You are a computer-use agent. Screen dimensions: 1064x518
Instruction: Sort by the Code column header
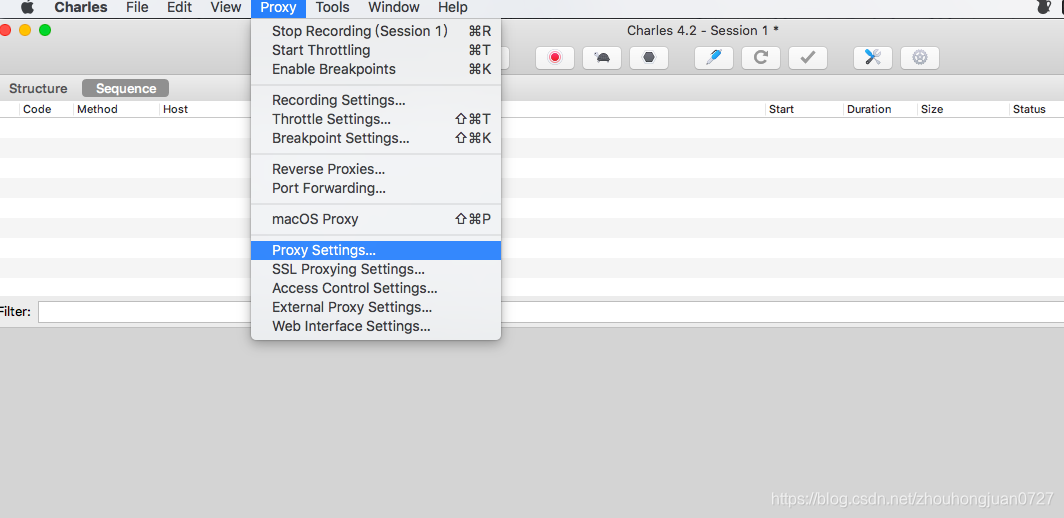[37, 109]
